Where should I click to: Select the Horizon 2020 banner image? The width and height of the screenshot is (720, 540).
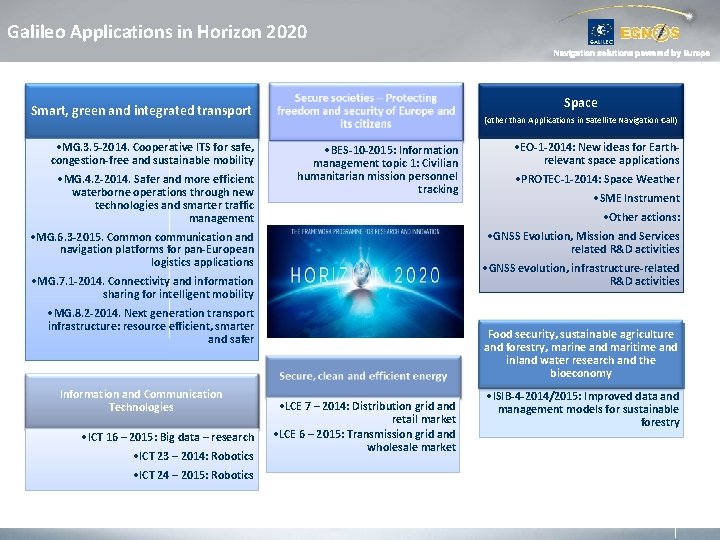(x=366, y=281)
